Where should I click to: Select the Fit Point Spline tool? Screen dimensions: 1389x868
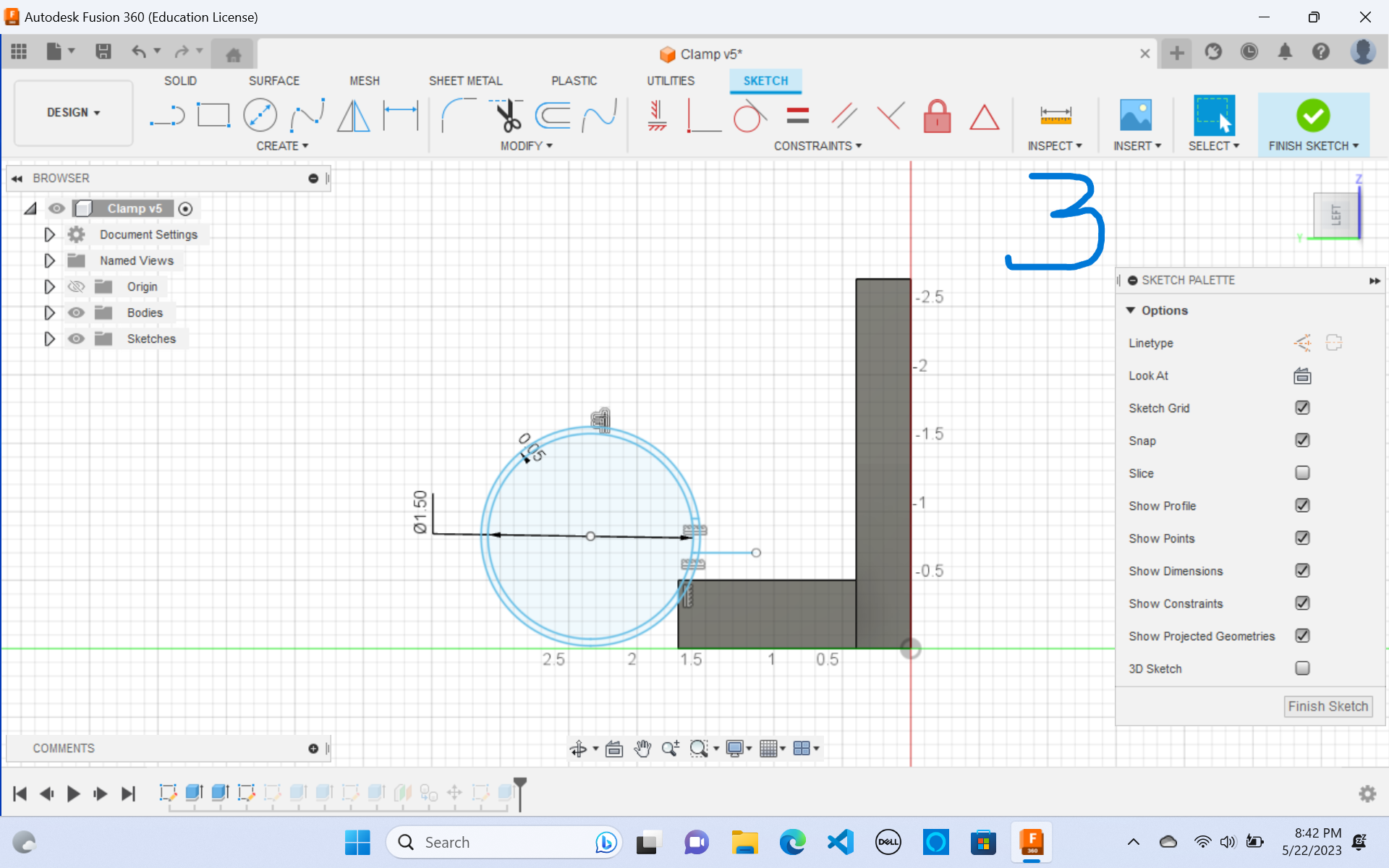[x=307, y=115]
